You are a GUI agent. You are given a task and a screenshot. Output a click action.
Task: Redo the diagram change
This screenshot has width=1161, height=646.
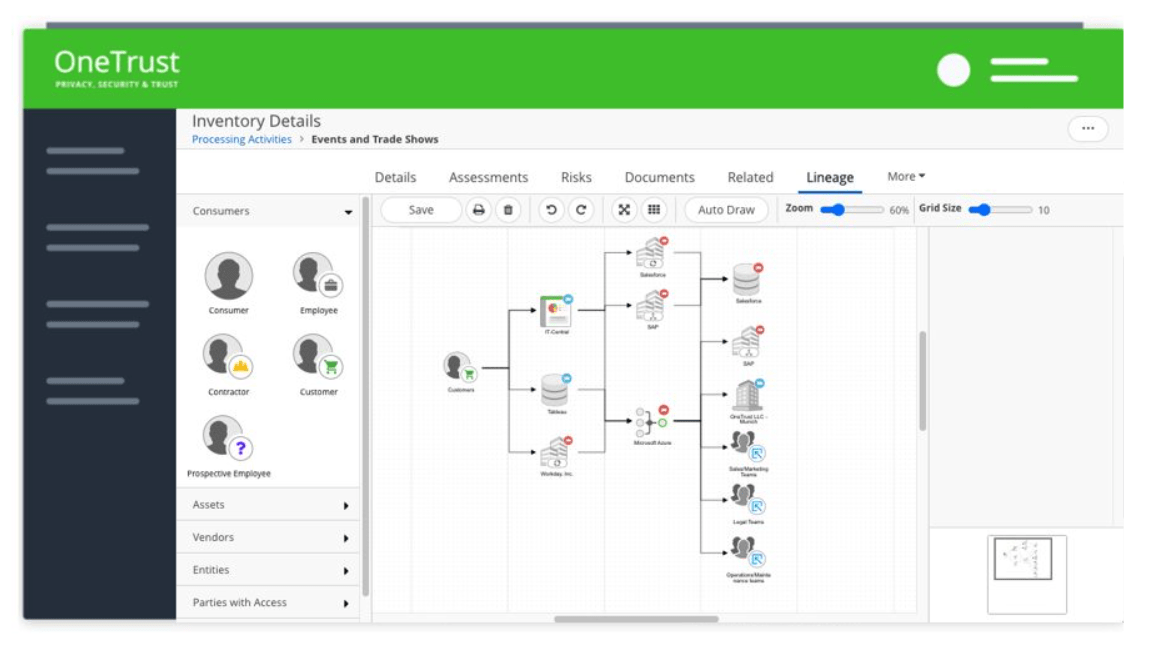point(581,210)
